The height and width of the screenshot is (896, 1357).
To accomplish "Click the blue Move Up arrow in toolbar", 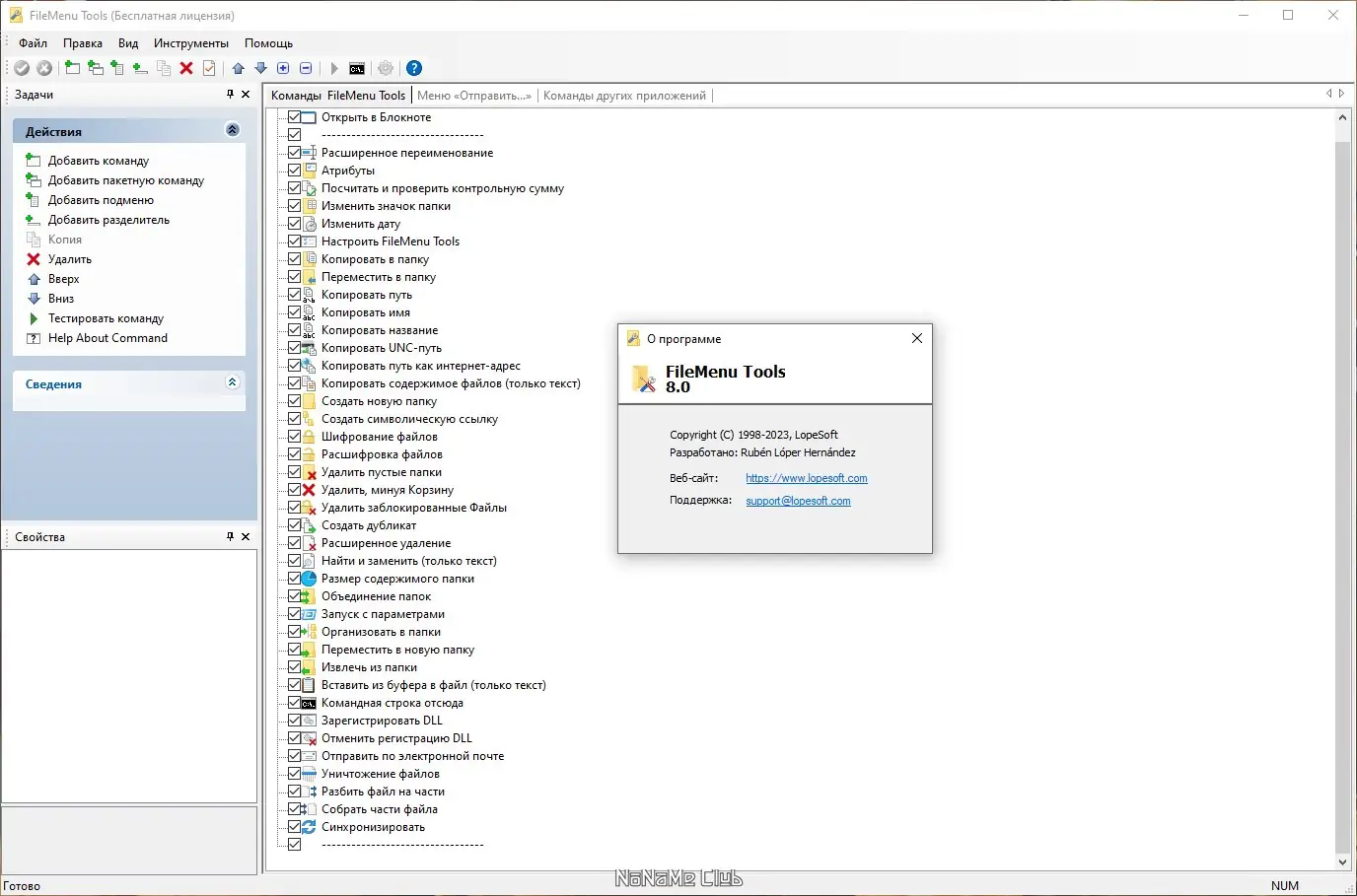I will point(239,68).
